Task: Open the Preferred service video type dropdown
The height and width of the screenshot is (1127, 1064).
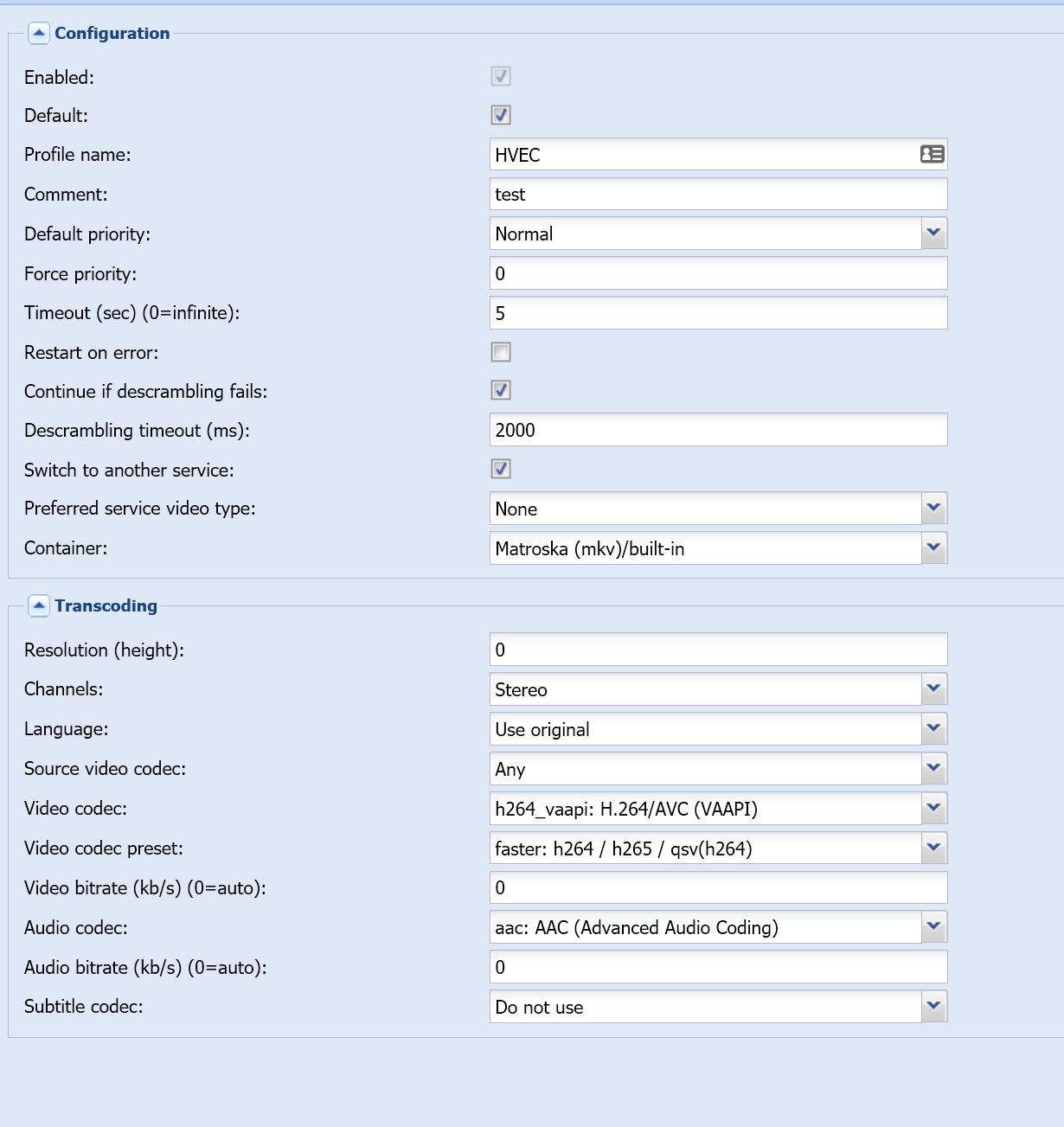Action: click(934, 509)
